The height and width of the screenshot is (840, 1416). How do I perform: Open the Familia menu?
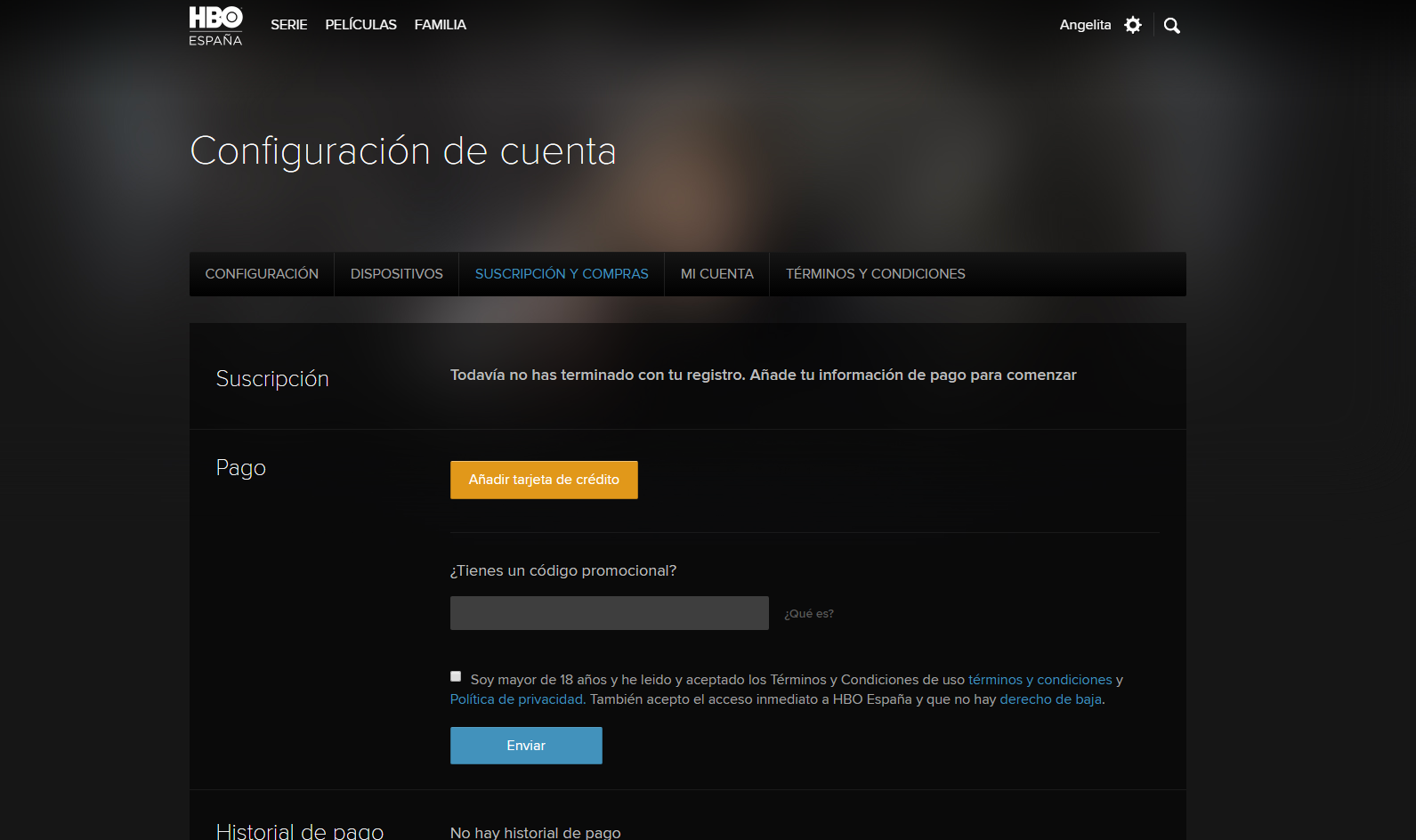pos(440,25)
